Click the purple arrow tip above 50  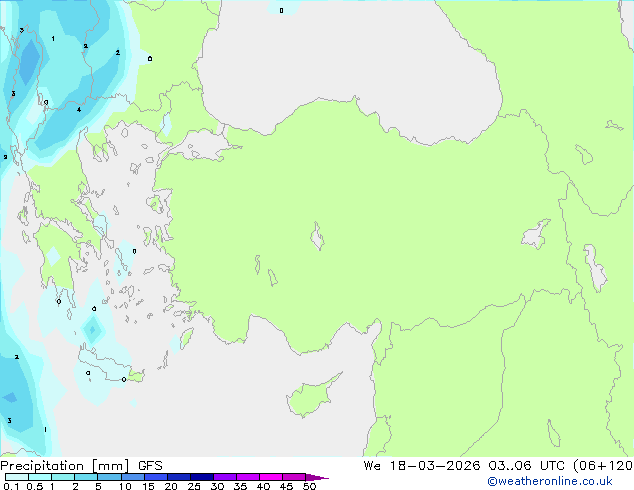point(317,477)
